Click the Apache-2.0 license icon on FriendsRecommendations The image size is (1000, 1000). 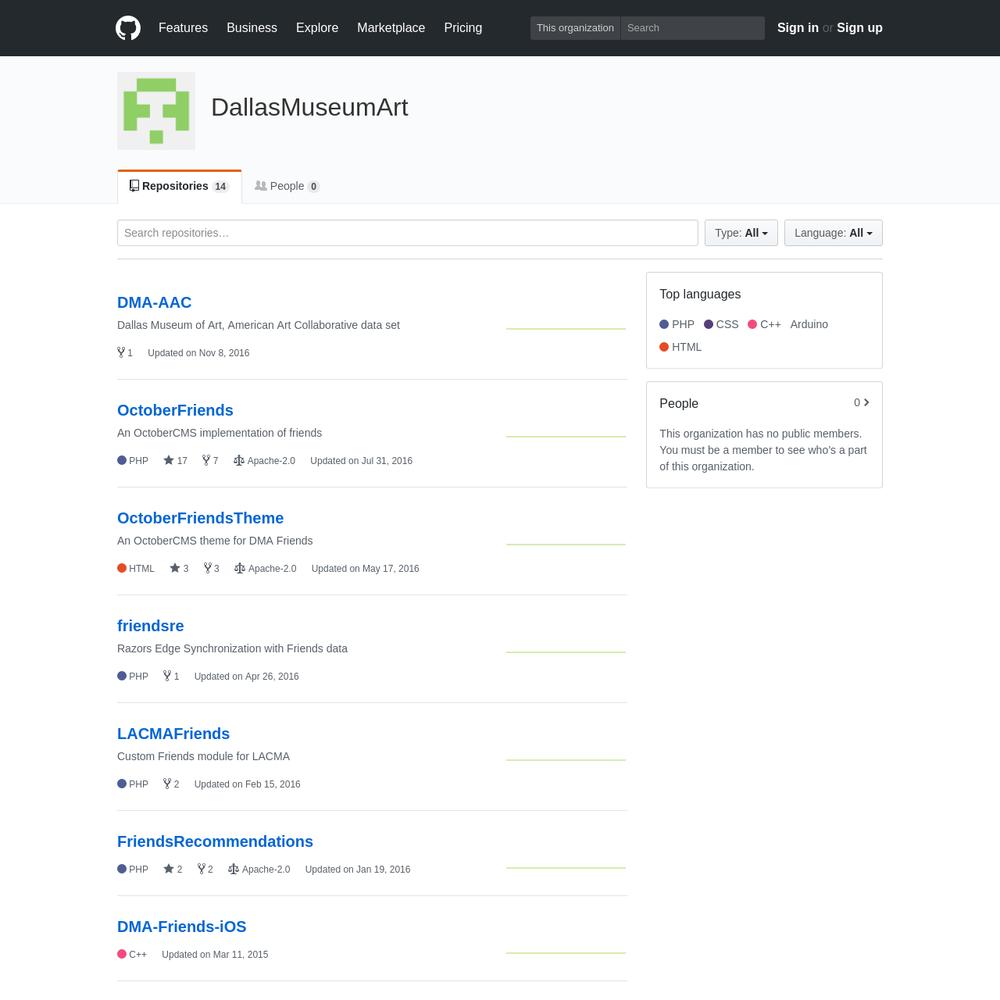coord(233,869)
